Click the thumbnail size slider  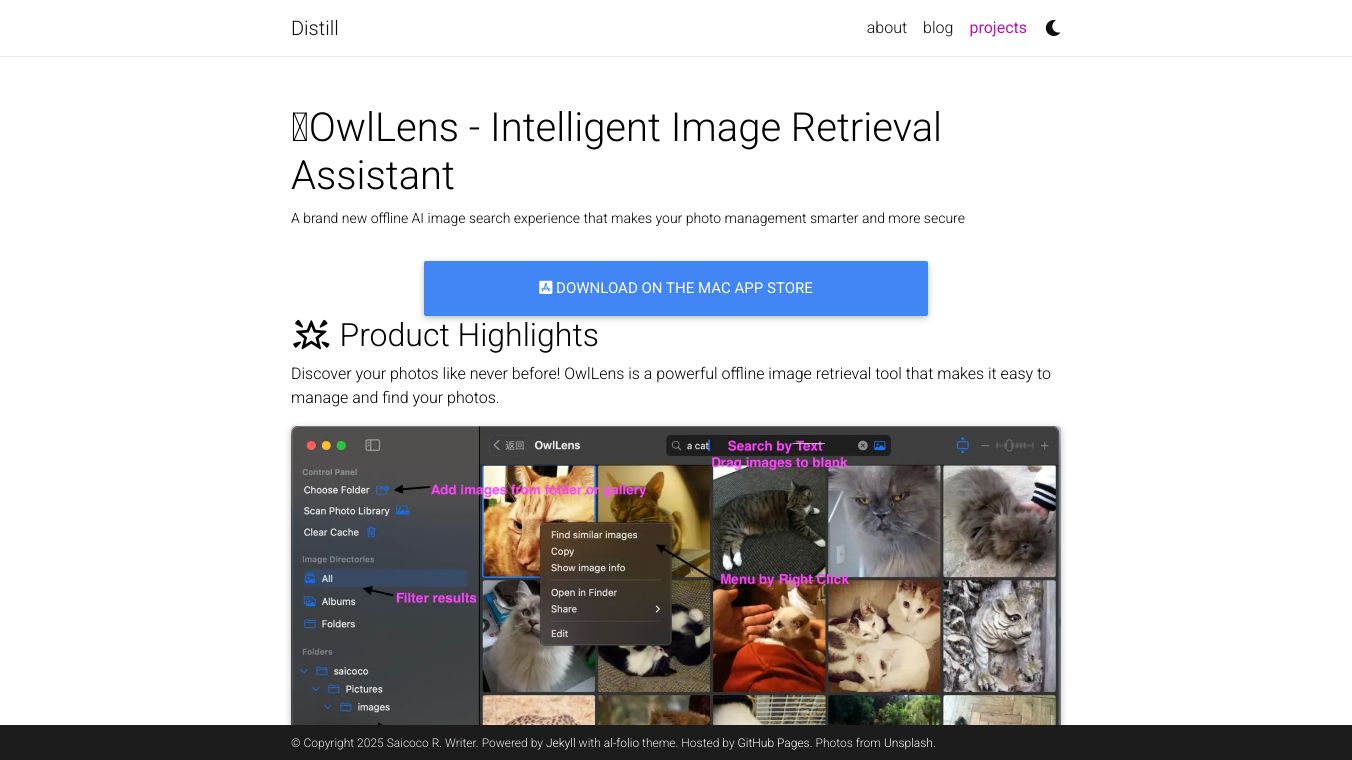pos(1015,446)
